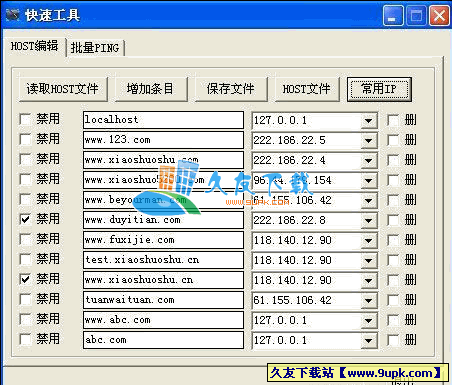Check 删 for www.abc.com row

pos(393,320)
